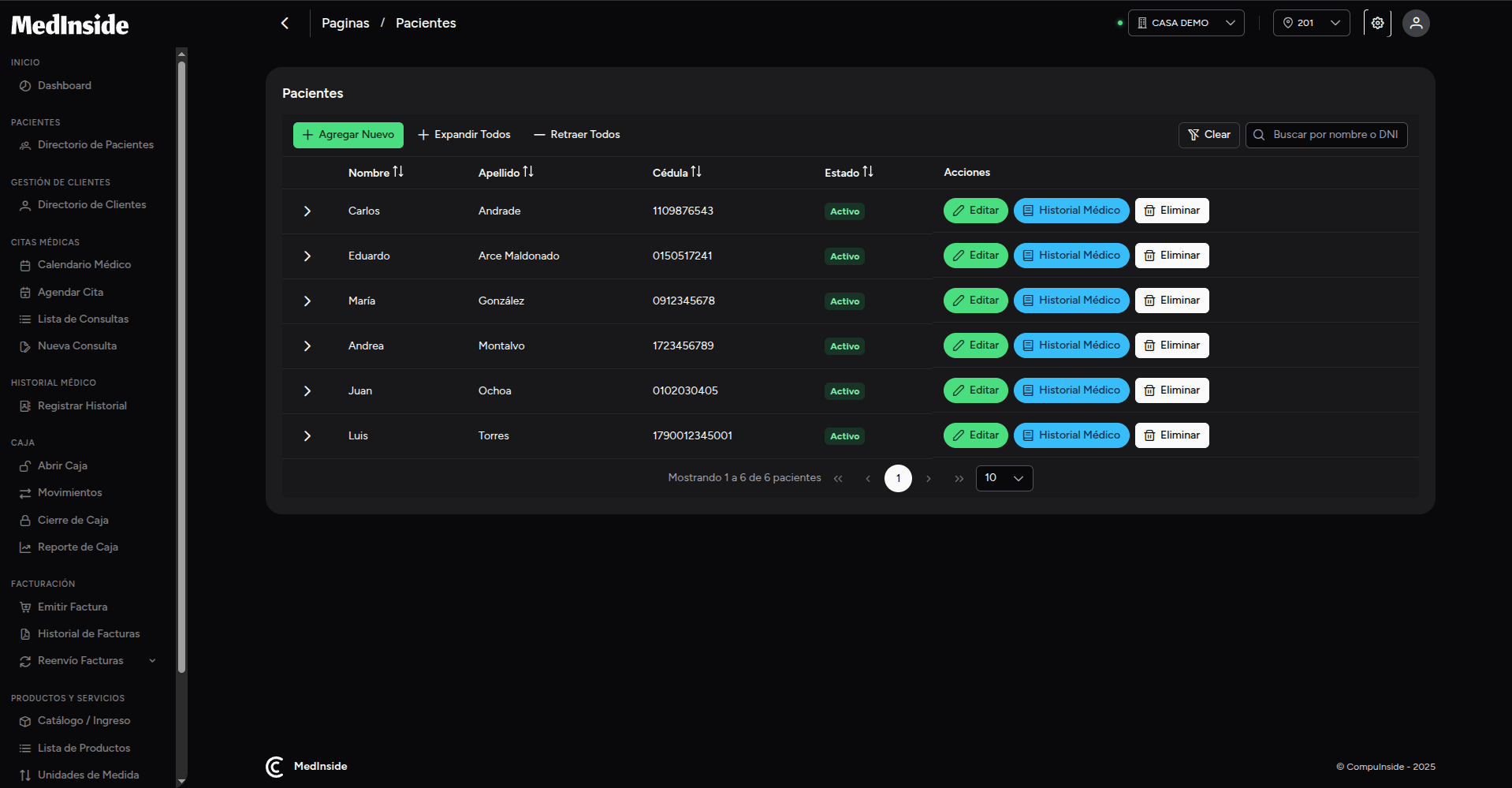Click the Agregar Nuevo button
Viewport: 1512px width, 788px height.
click(x=348, y=135)
